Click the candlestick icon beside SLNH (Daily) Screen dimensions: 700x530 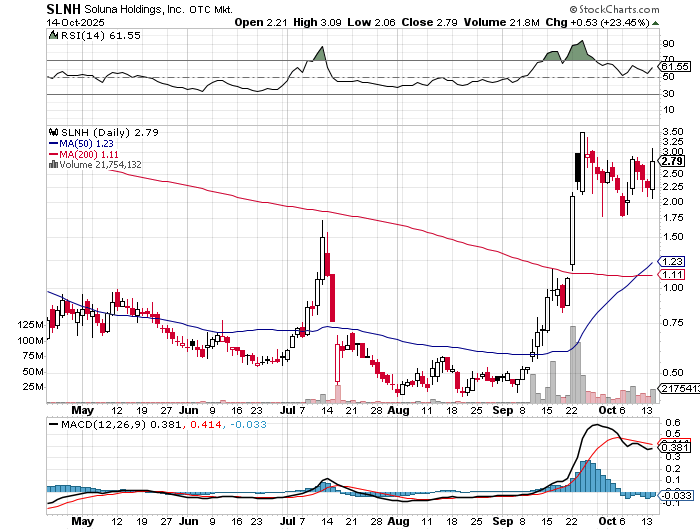tap(54, 132)
